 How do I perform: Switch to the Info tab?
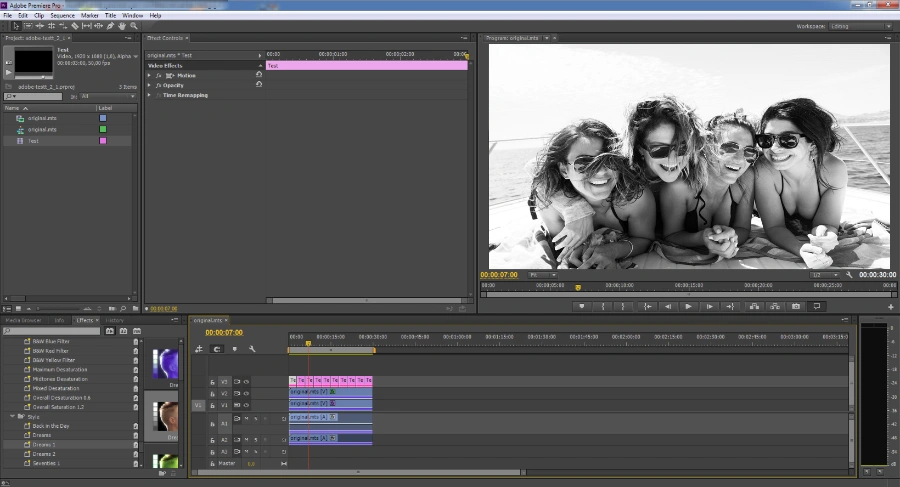(59, 320)
